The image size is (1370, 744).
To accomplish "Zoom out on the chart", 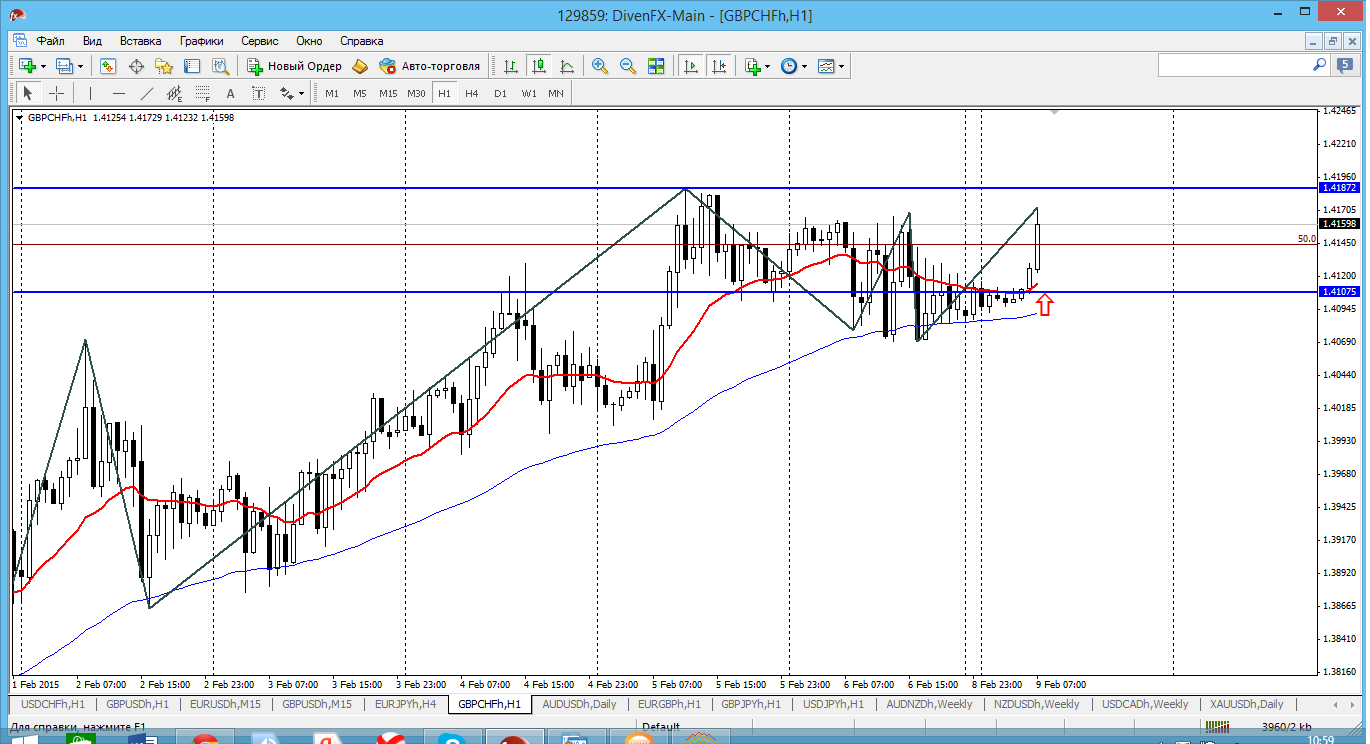I will [628, 66].
